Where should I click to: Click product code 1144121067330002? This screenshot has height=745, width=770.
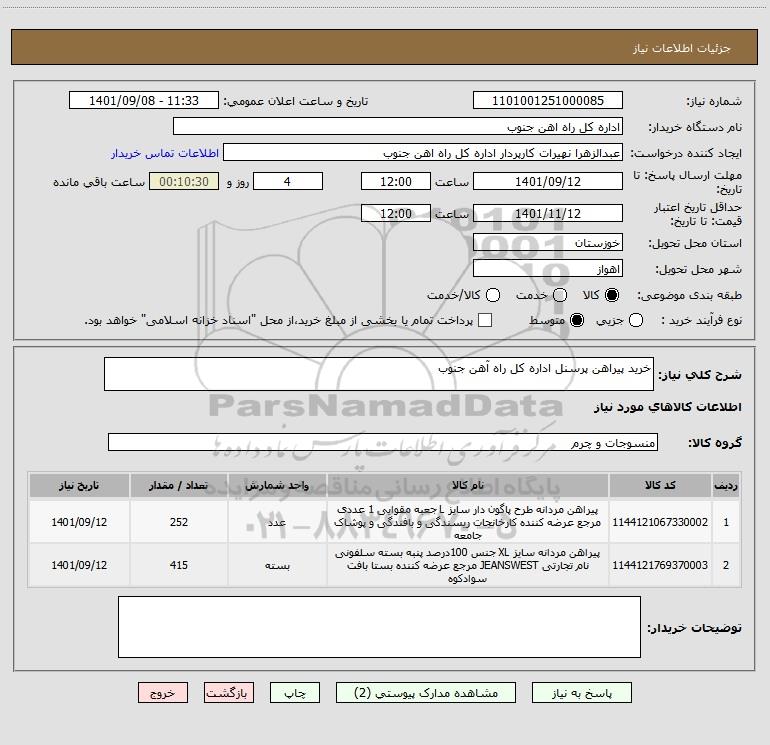point(660,522)
